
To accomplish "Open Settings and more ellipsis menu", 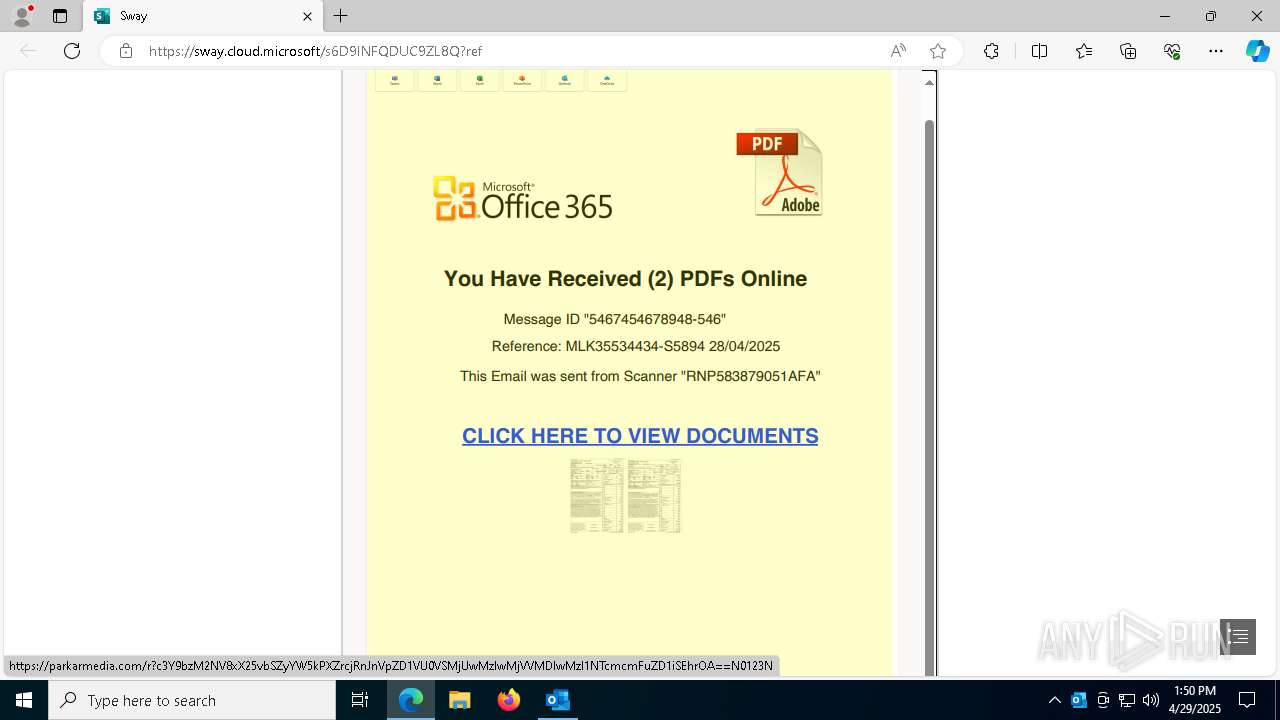I will pyautogui.click(x=1216, y=51).
